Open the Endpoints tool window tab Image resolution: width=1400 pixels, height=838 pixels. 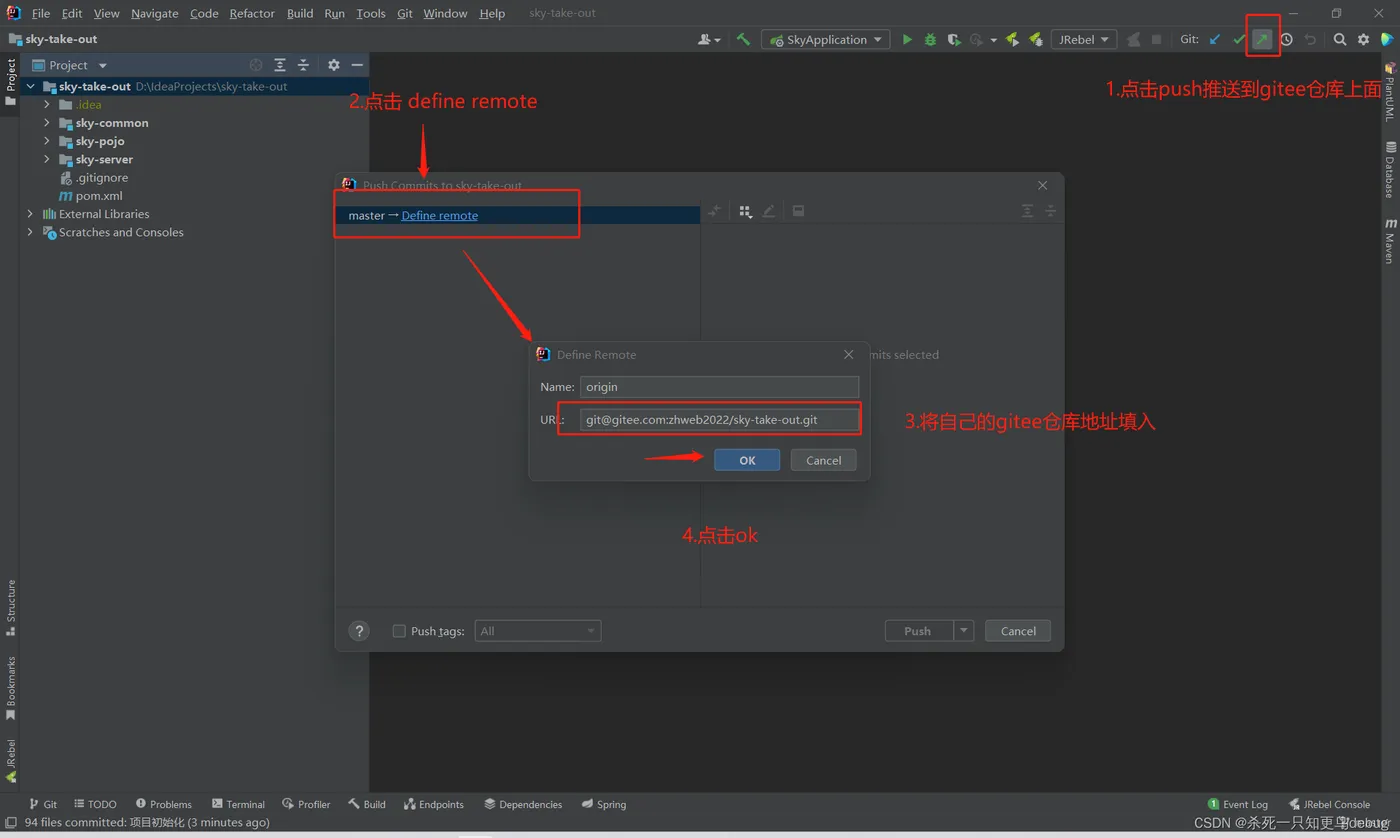pyautogui.click(x=433, y=804)
